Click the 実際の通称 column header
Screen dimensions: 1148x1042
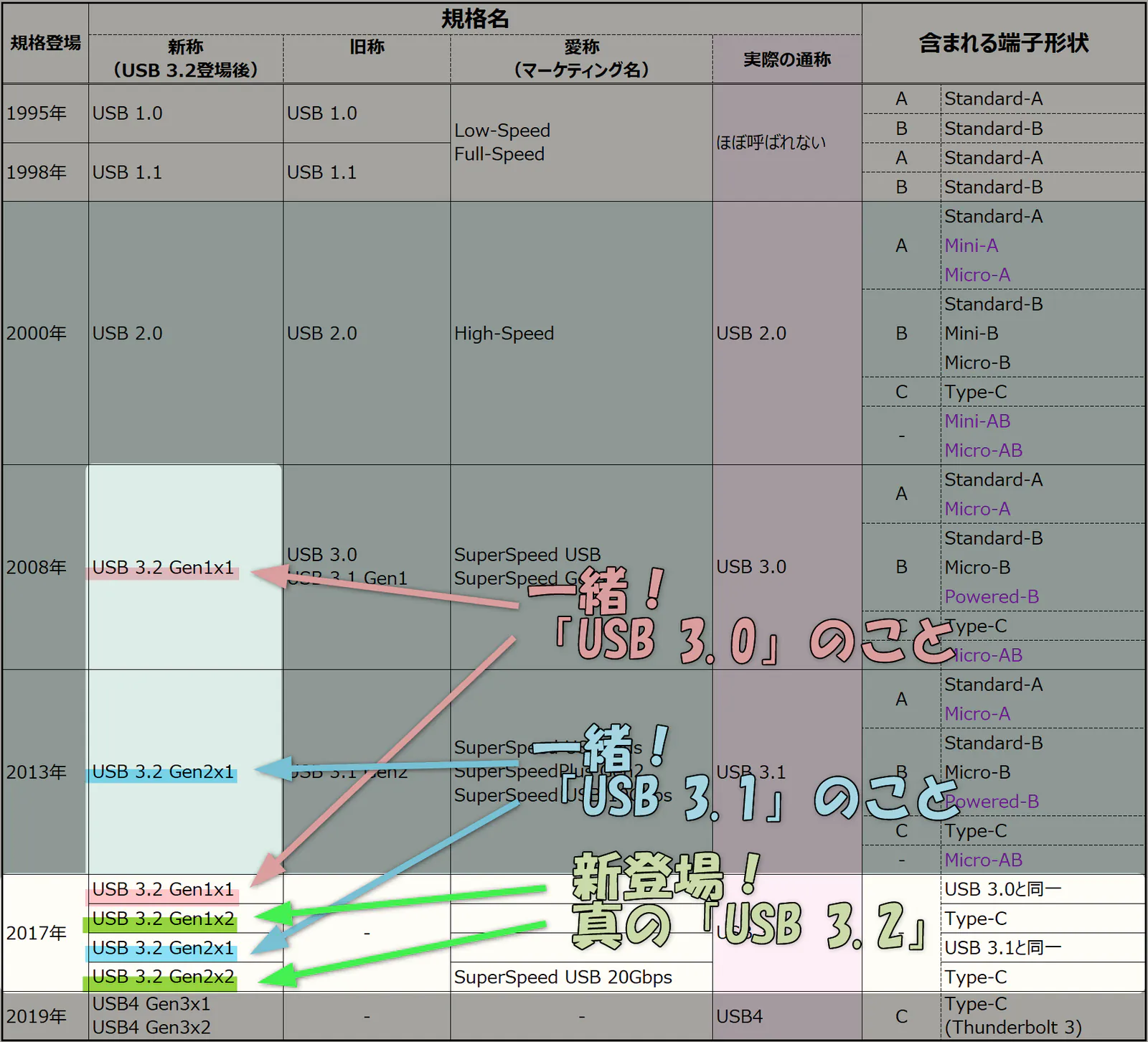click(x=786, y=60)
